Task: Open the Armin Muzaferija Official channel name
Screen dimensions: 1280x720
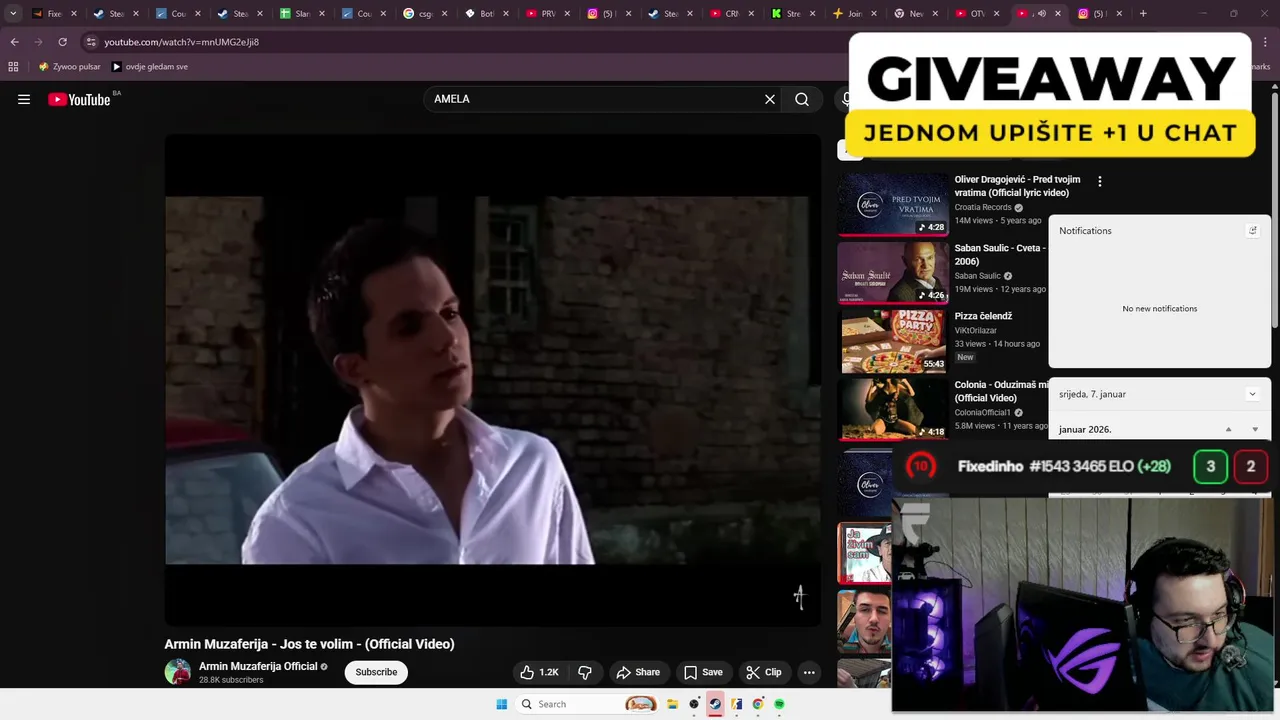Action: (258, 666)
